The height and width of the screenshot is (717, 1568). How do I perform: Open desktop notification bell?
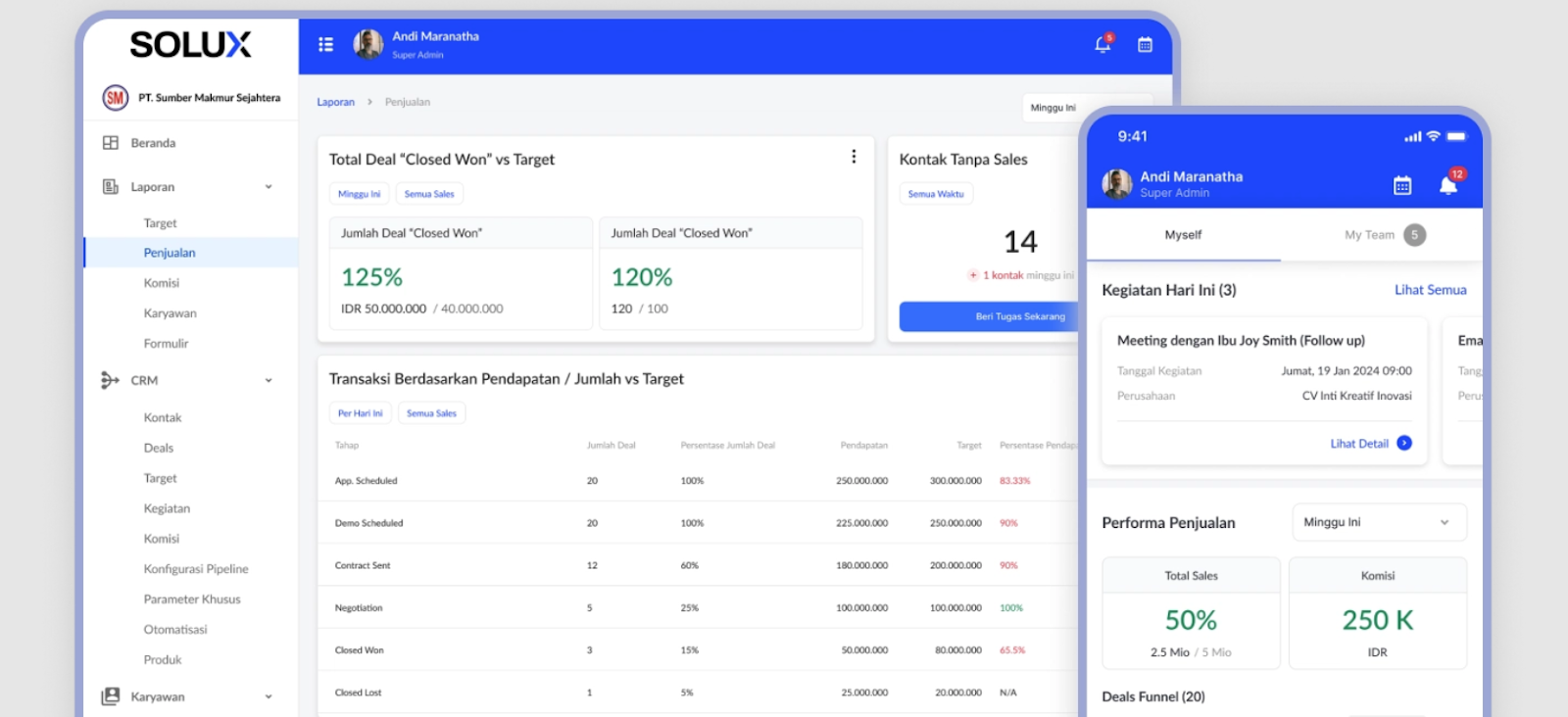pyautogui.click(x=1102, y=44)
